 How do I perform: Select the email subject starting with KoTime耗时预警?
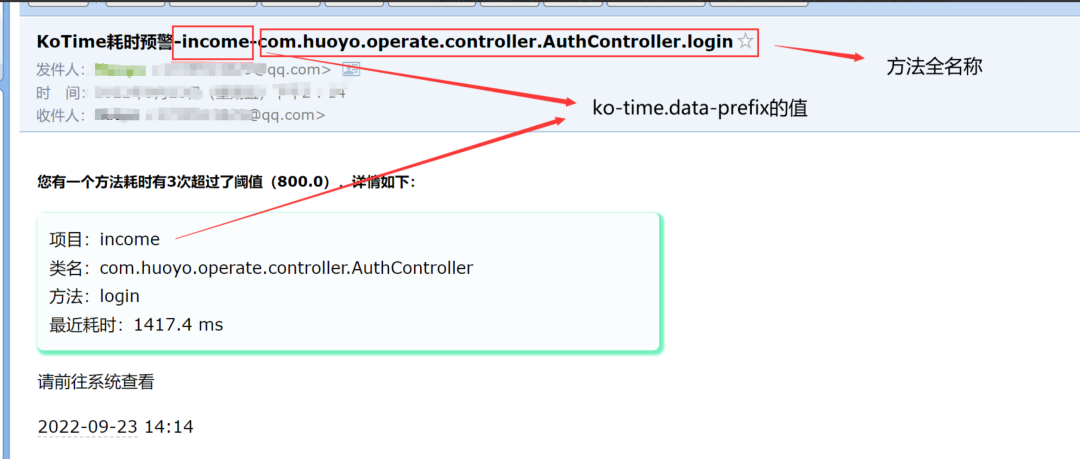tap(385, 42)
